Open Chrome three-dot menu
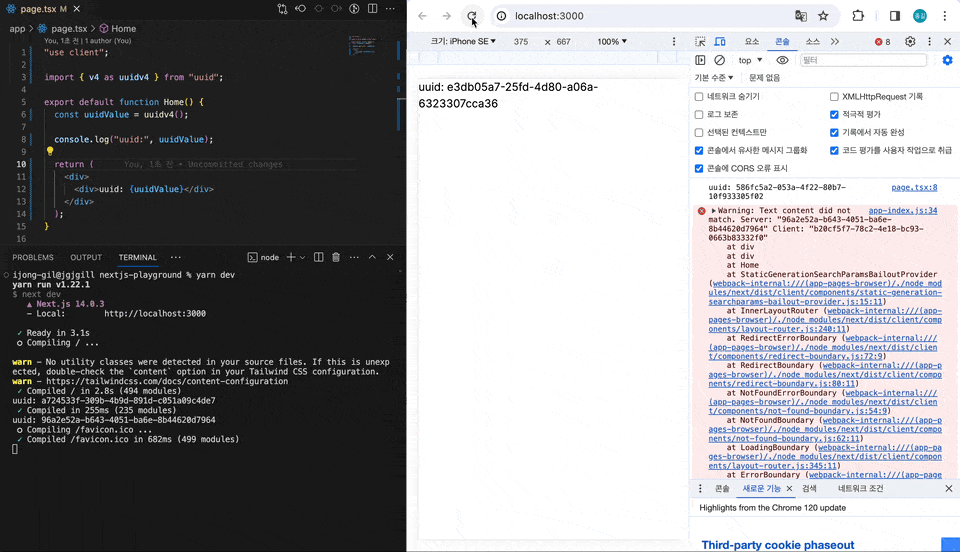960x552 pixels. (x=945, y=16)
